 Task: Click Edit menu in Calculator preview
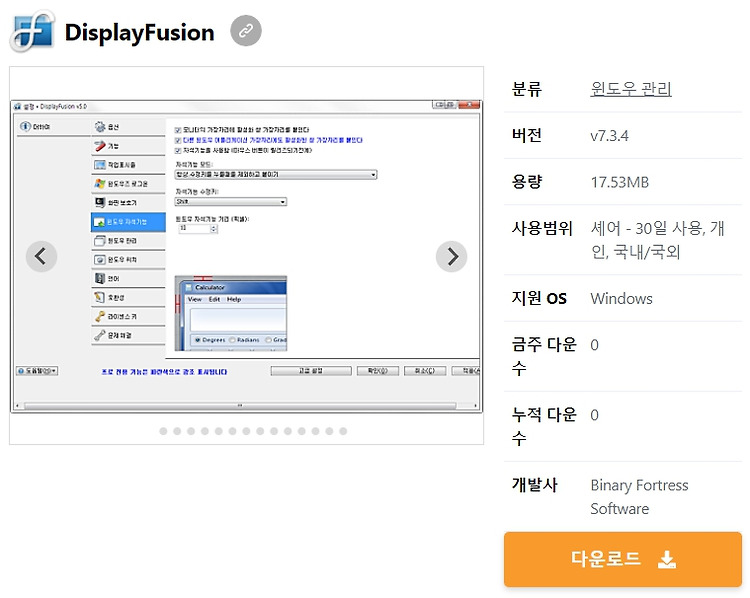[214, 299]
